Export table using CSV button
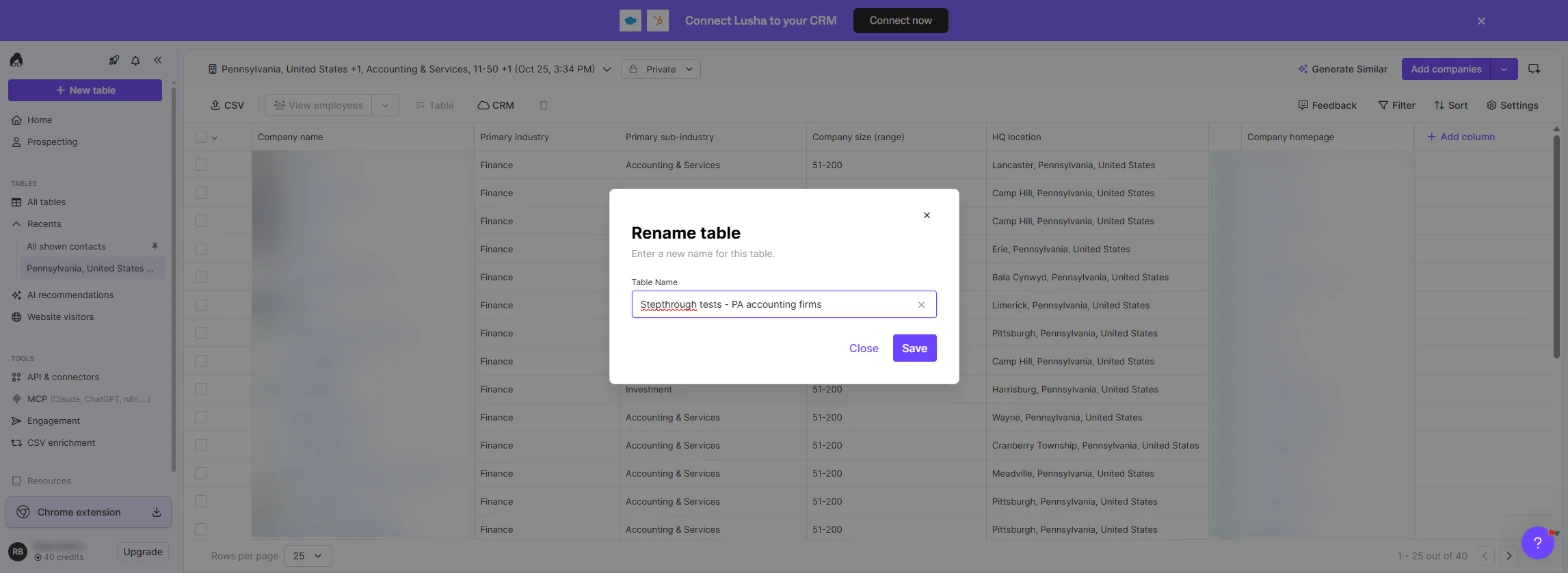This screenshot has height=573, width=1568. pos(227,105)
